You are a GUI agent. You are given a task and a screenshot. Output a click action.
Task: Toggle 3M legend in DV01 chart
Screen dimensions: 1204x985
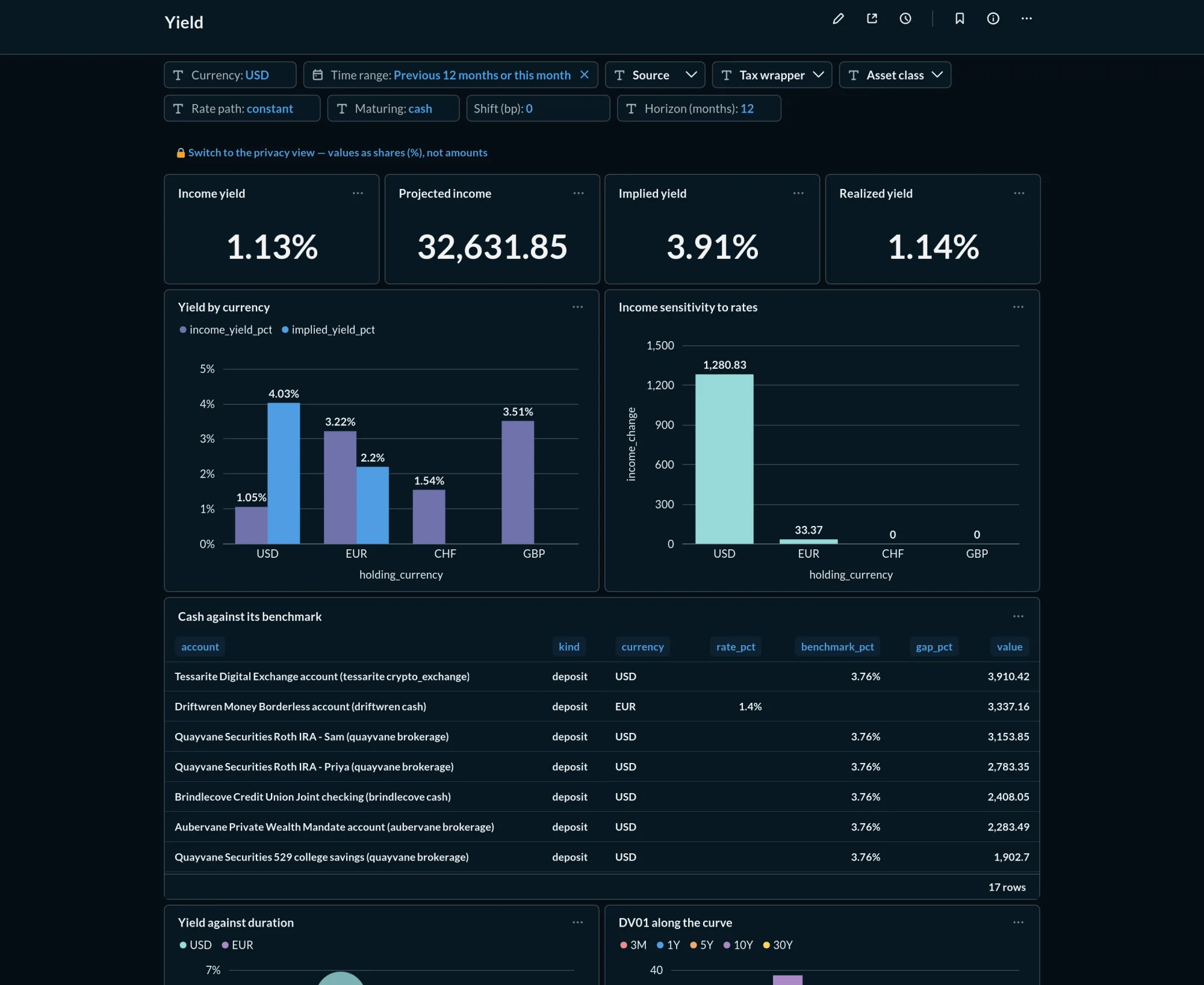633,945
